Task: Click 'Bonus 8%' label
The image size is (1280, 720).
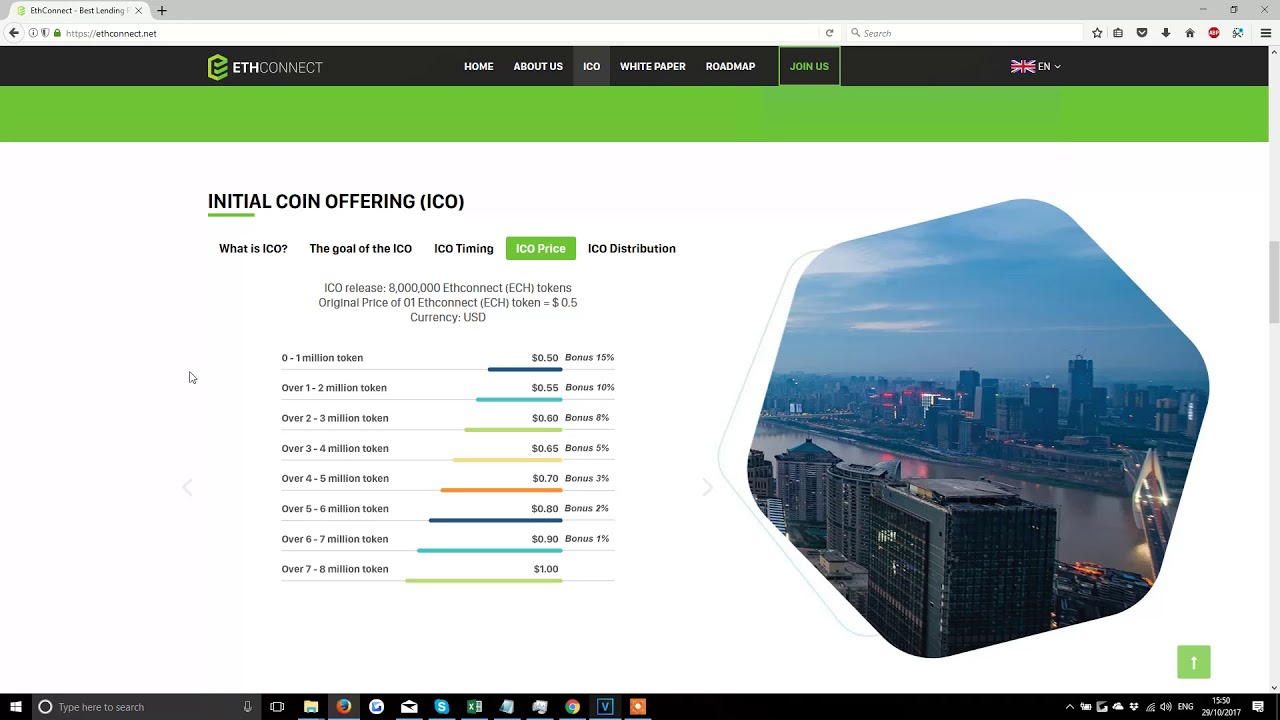Action: pos(587,418)
